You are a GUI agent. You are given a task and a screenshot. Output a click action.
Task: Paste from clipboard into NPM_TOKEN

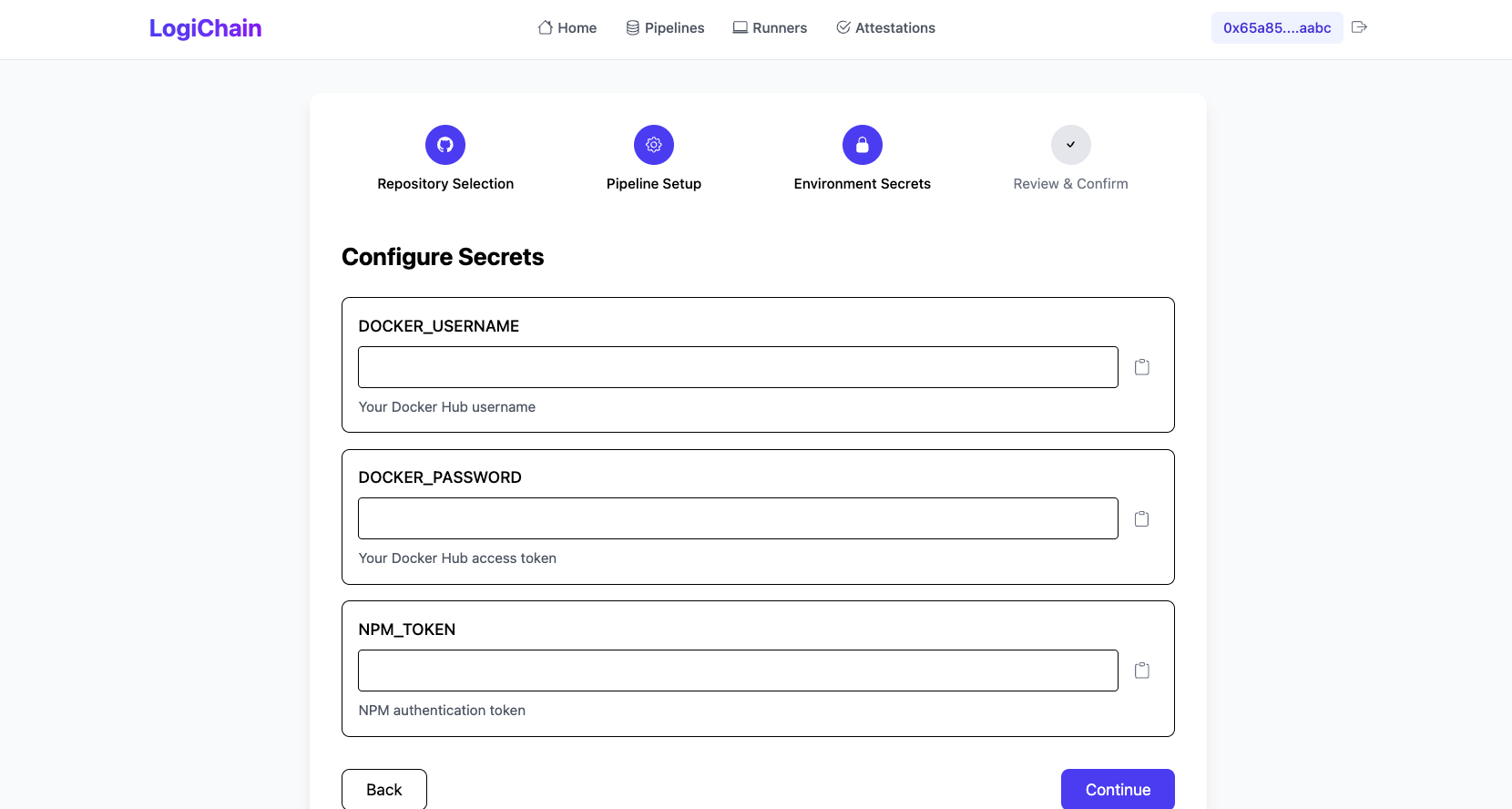pos(1142,671)
